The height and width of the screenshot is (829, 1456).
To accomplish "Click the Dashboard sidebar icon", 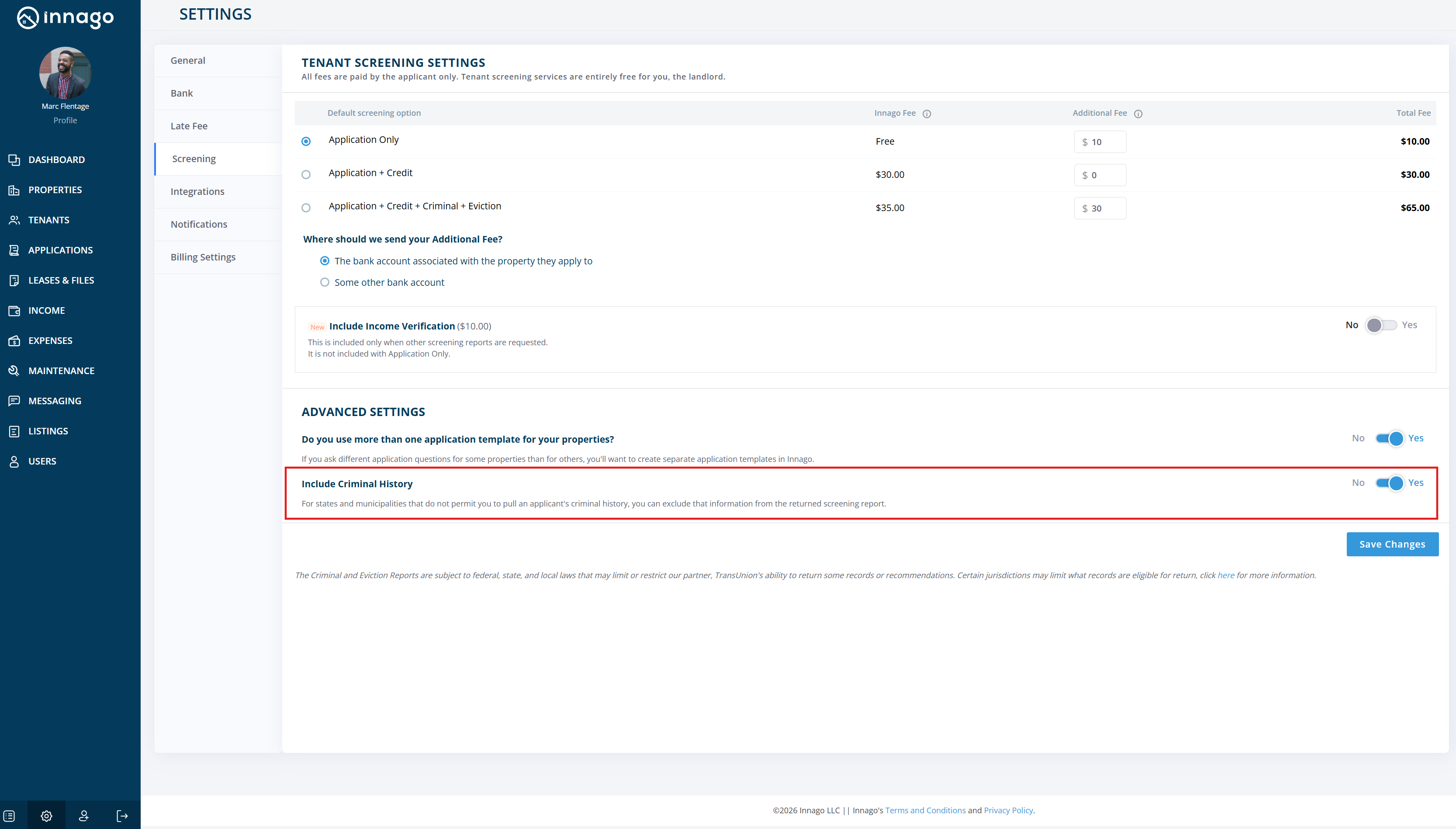I will click(14, 160).
